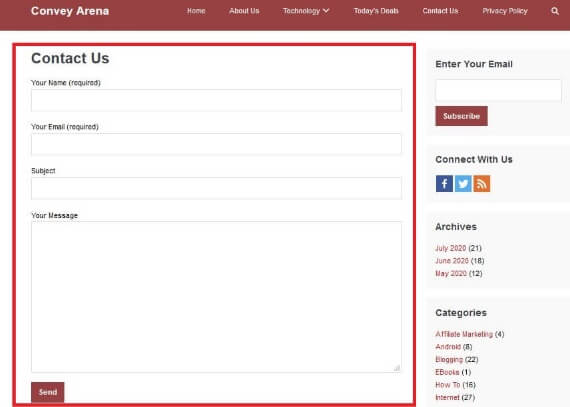Submit the form with Send button
The height and width of the screenshot is (407, 570).
pos(48,392)
